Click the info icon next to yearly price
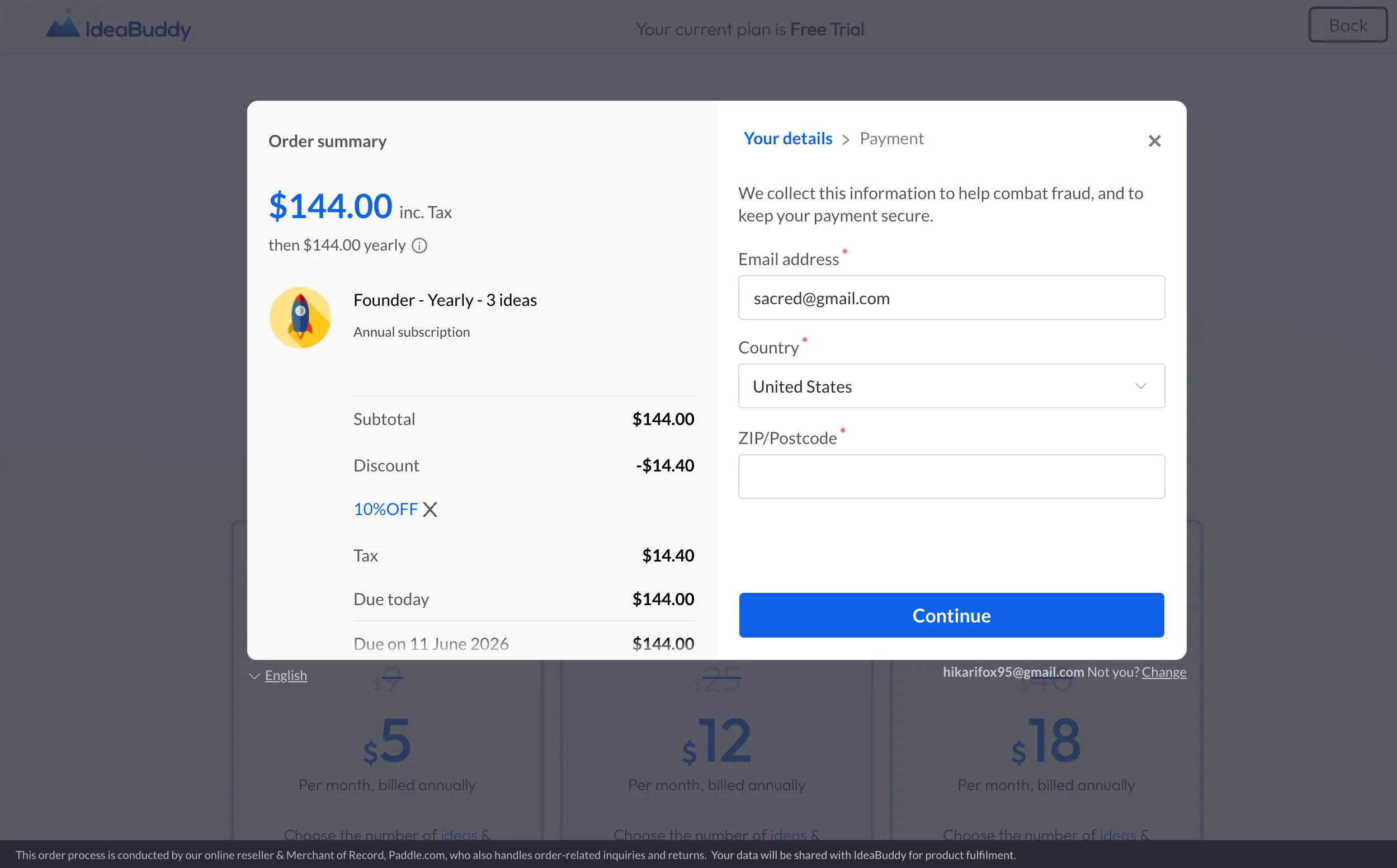The height and width of the screenshot is (868, 1397). click(419, 246)
